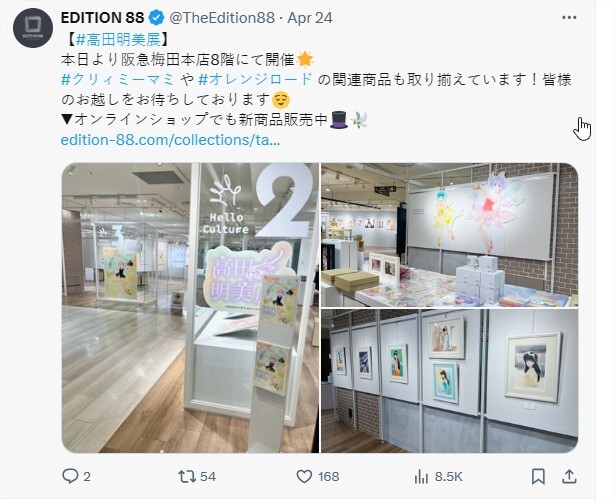Bookmark this EDITION 88 tweet

click(x=538, y=476)
